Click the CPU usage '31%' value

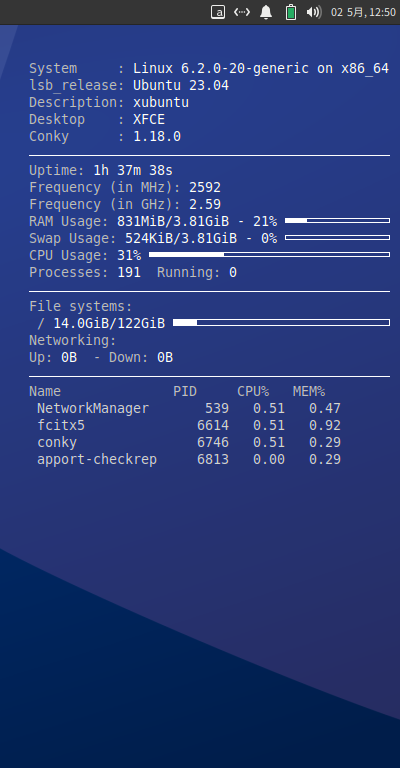point(129,256)
